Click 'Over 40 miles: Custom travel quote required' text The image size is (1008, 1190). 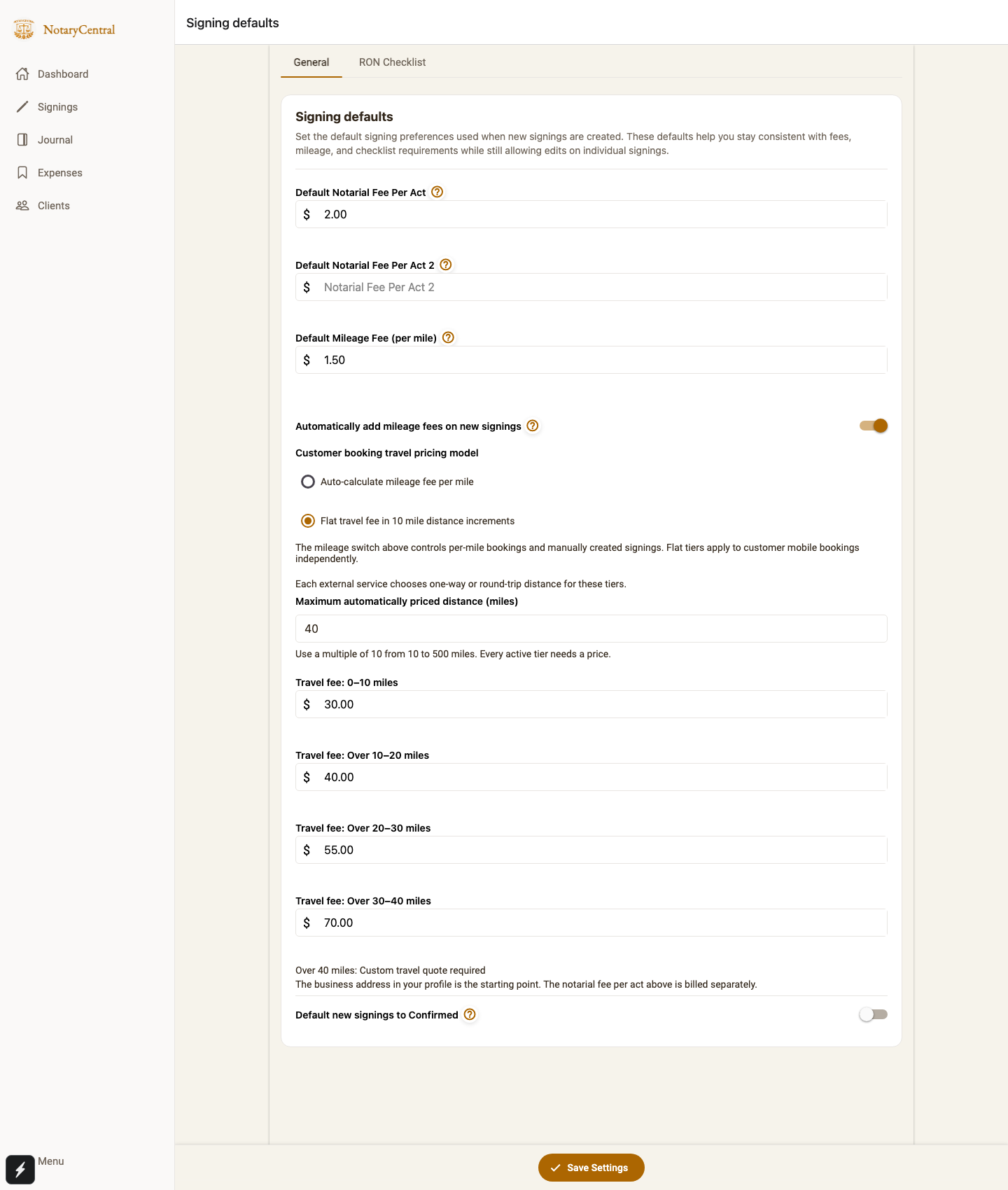pyautogui.click(x=391, y=970)
